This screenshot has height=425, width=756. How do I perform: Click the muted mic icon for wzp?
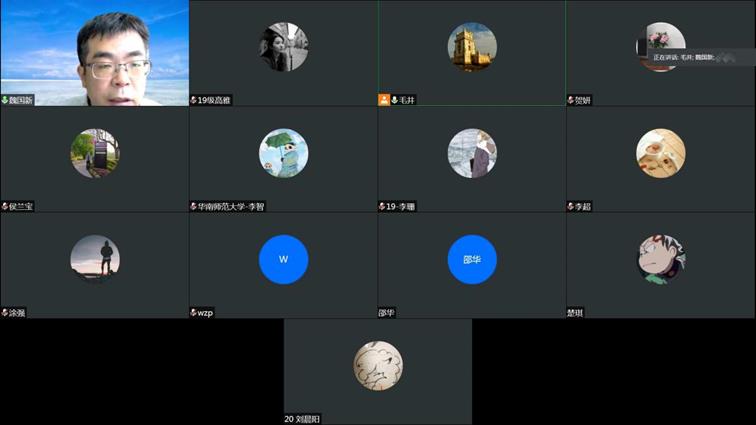coord(194,313)
